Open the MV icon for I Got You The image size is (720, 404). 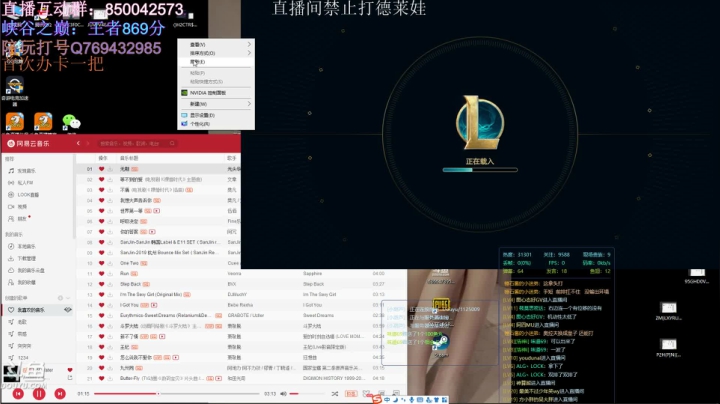pyautogui.click(x=154, y=305)
